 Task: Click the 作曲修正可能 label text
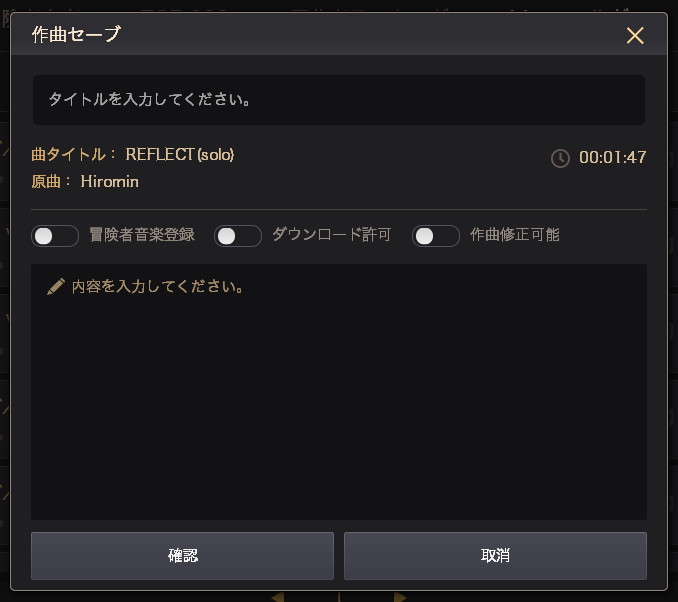(514, 235)
